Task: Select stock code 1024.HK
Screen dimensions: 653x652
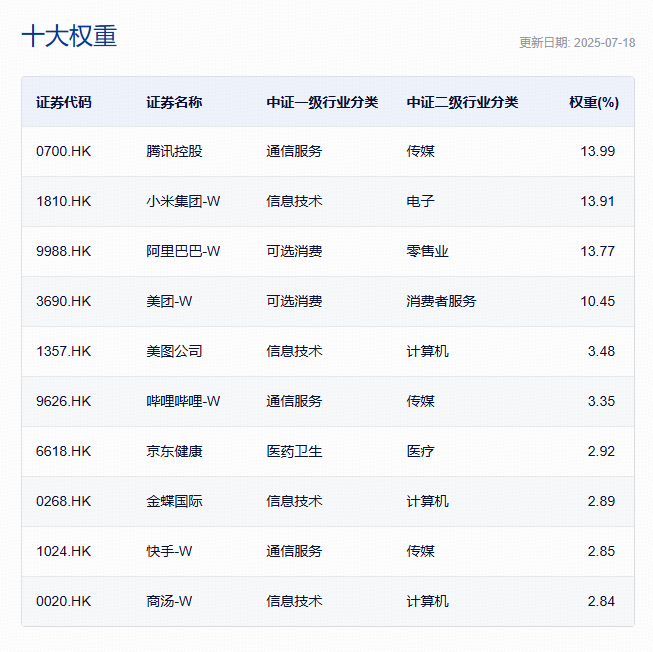Action: 63,551
